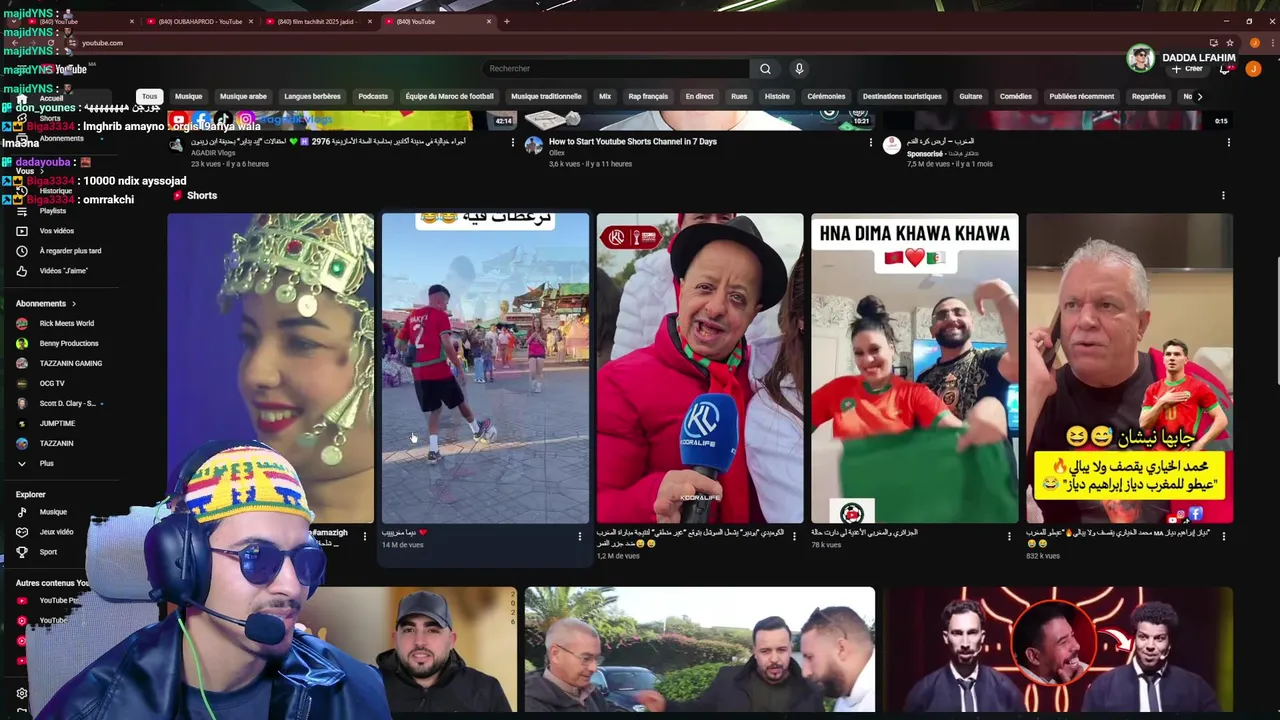1280x720 pixels.
Task: Open options for the 14 M de vues short
Action: pyautogui.click(x=580, y=536)
